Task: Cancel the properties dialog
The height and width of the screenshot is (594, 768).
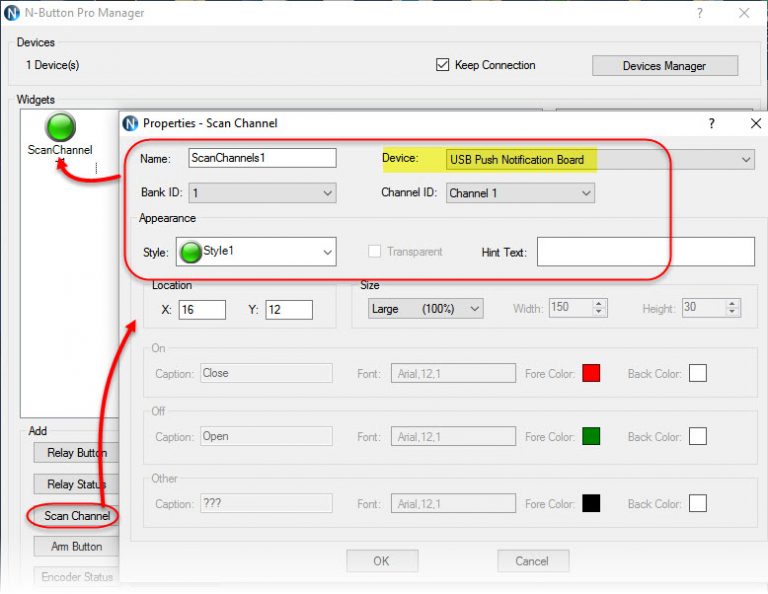Action: (x=532, y=561)
